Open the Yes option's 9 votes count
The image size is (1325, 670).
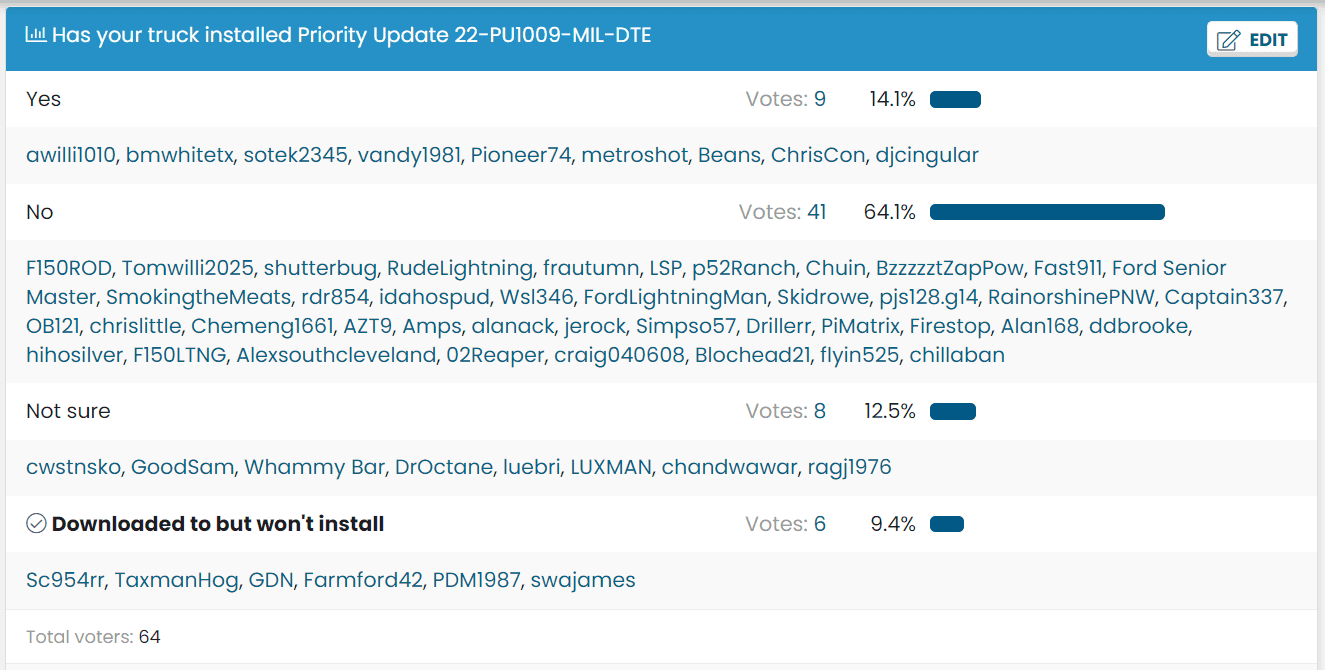pyautogui.click(x=819, y=99)
